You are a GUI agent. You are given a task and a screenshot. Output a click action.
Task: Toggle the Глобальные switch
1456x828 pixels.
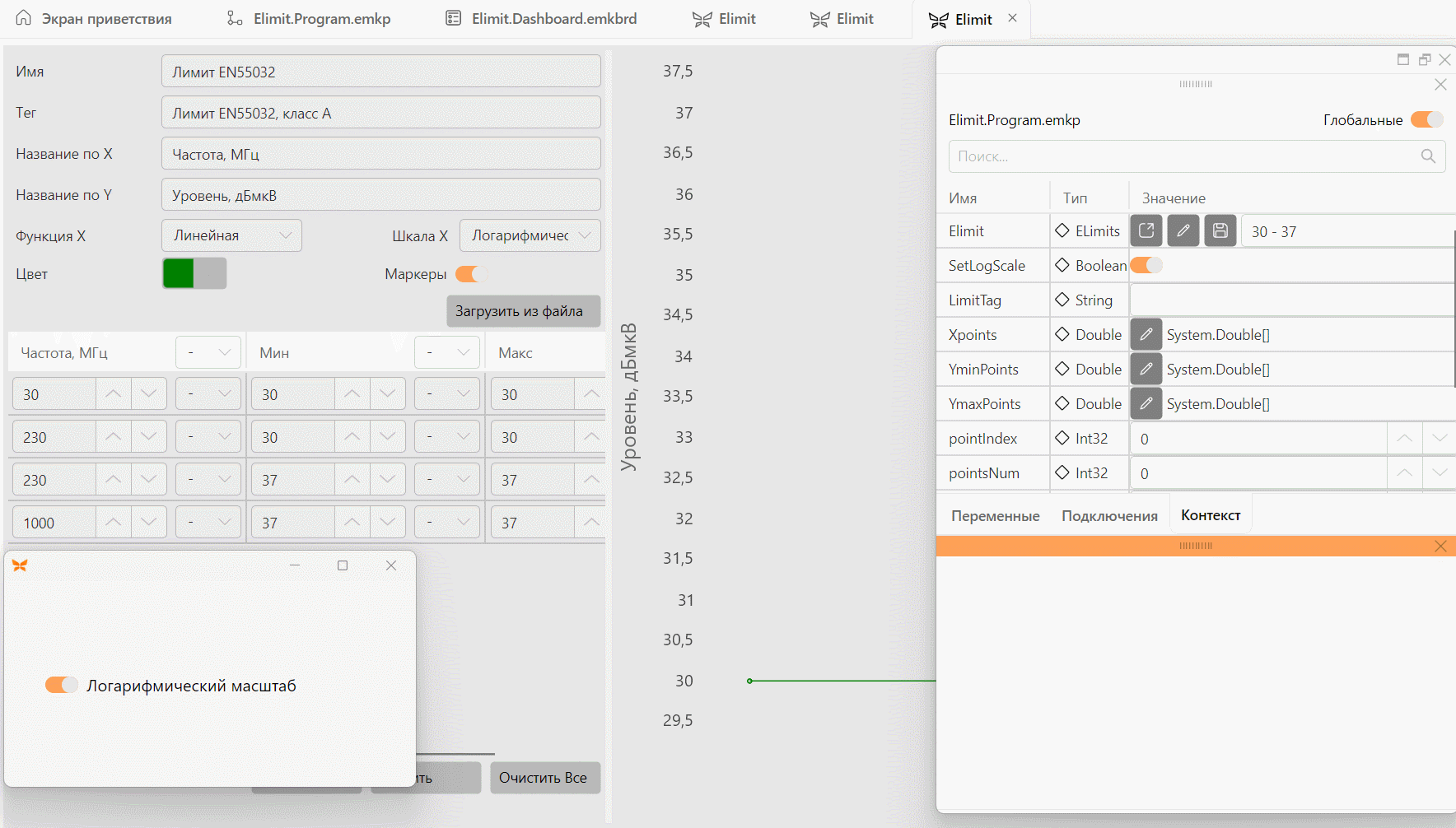[x=1427, y=119]
